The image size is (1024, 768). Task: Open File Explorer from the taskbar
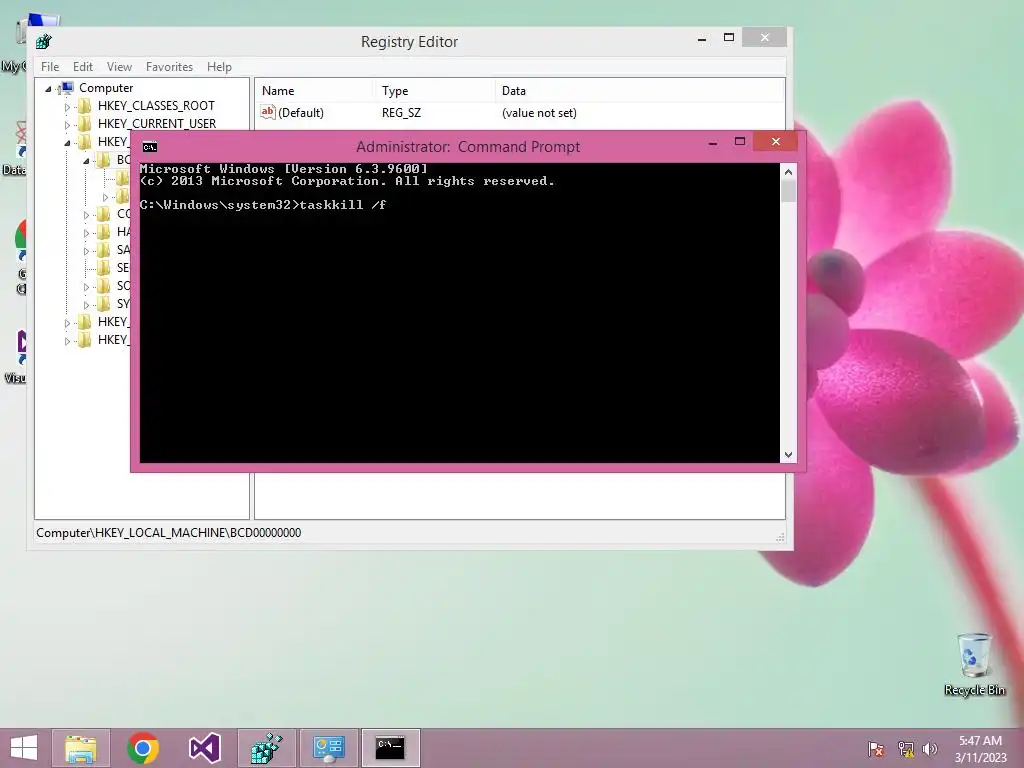(x=81, y=748)
